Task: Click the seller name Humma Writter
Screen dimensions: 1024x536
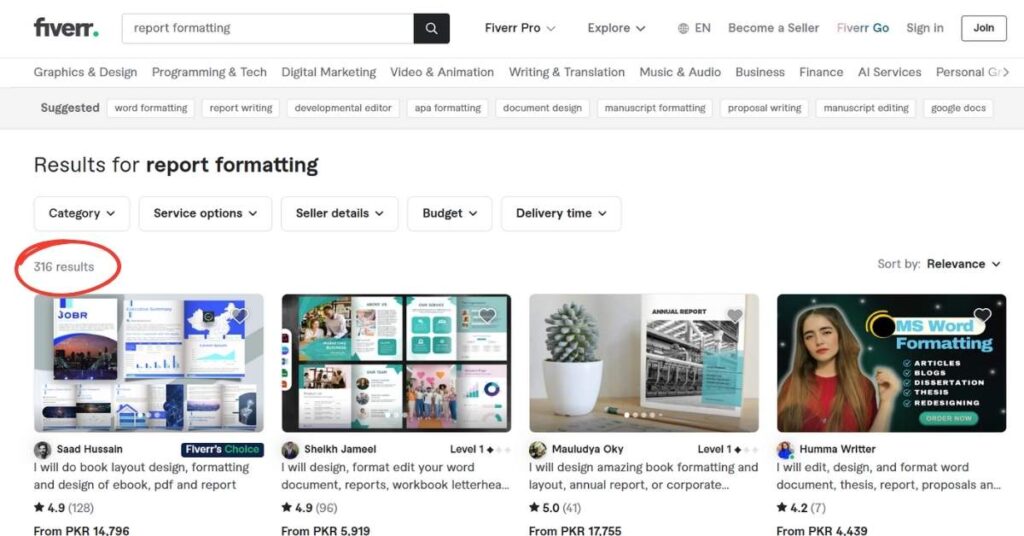Action: click(837, 449)
